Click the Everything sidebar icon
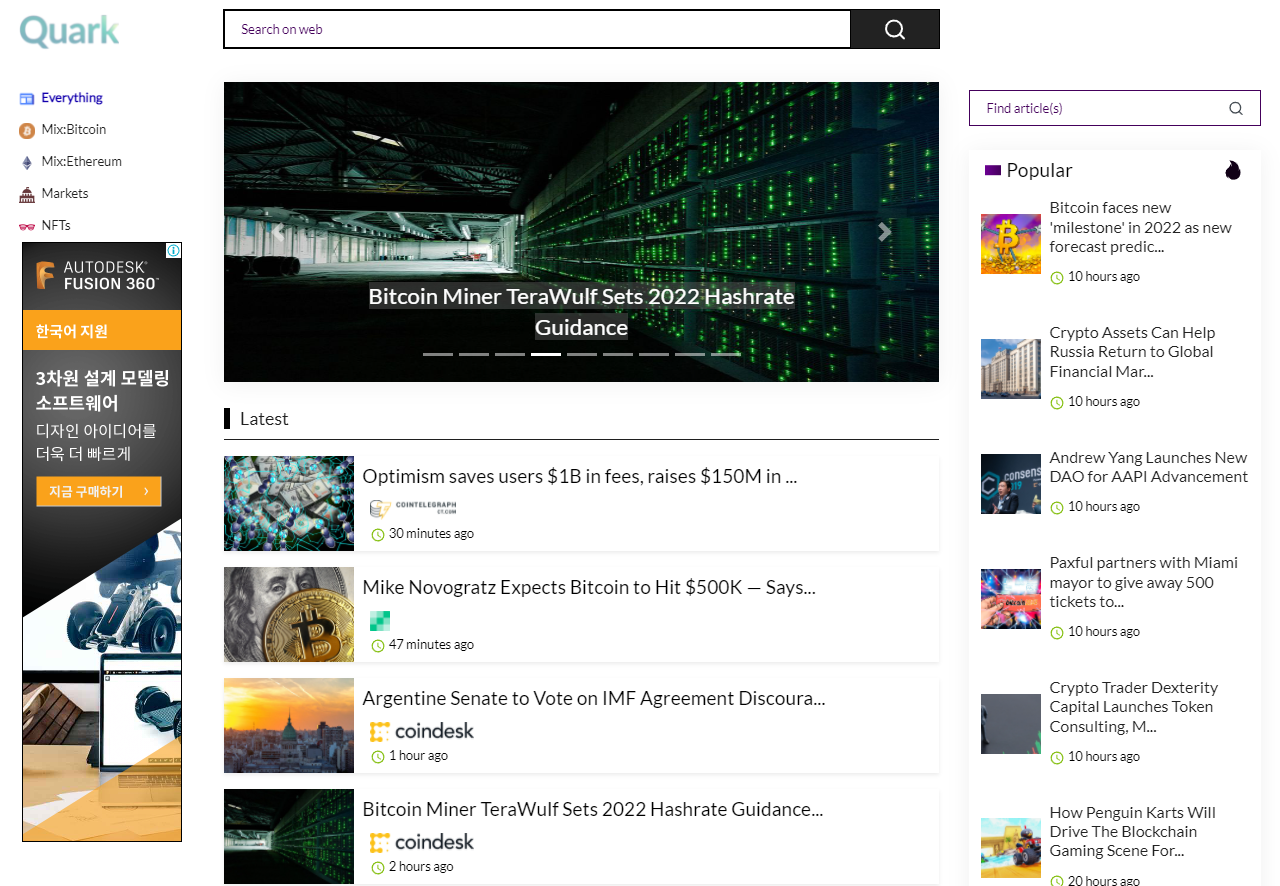 [27, 98]
